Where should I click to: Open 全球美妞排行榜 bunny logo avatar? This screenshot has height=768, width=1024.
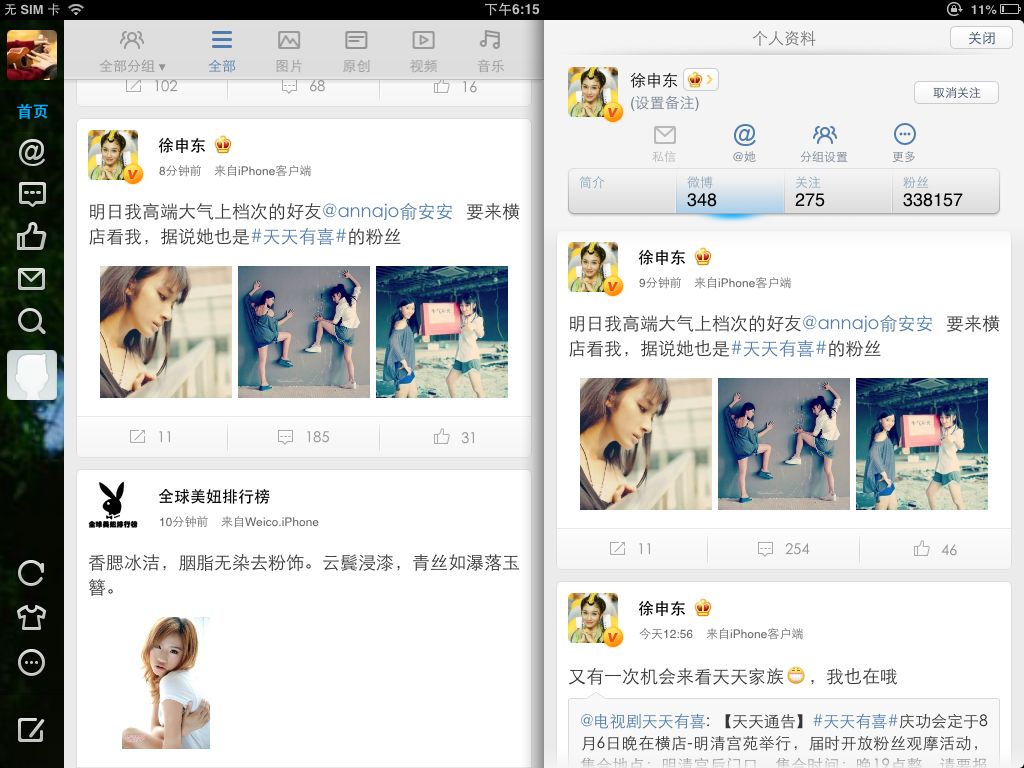114,505
